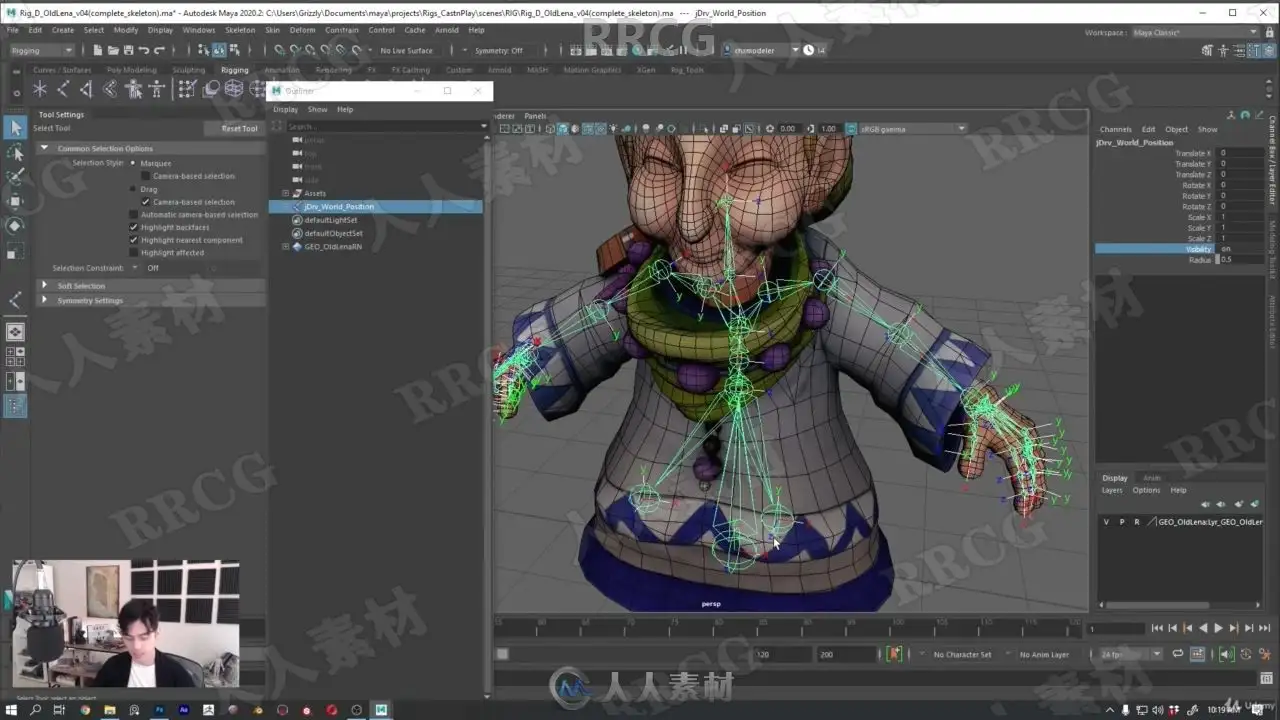Choose the Lasso Select tool
Screen dimensions: 1280x720
coord(15,152)
